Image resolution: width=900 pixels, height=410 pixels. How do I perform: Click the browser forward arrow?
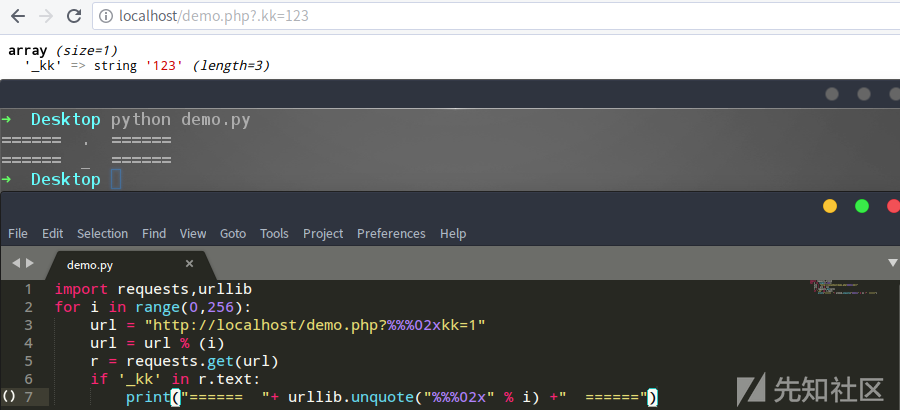pos(45,17)
